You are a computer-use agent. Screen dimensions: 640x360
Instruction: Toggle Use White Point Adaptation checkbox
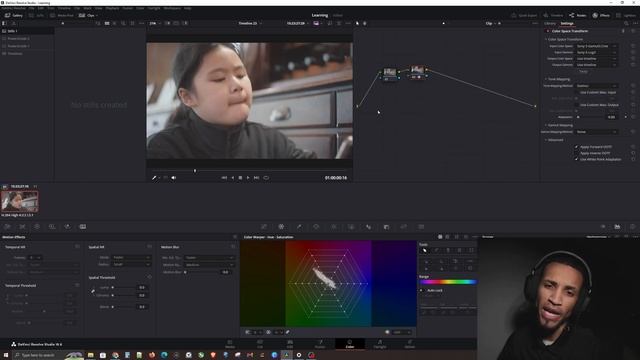point(577,159)
